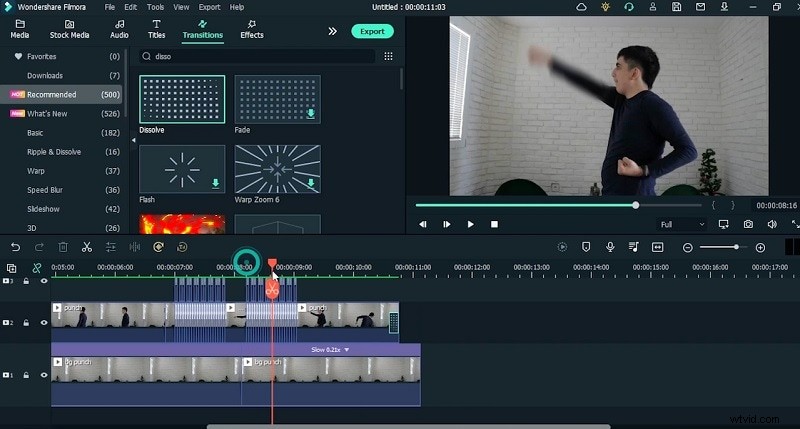
Task: Open the Stock Media tab
Action: (69, 30)
